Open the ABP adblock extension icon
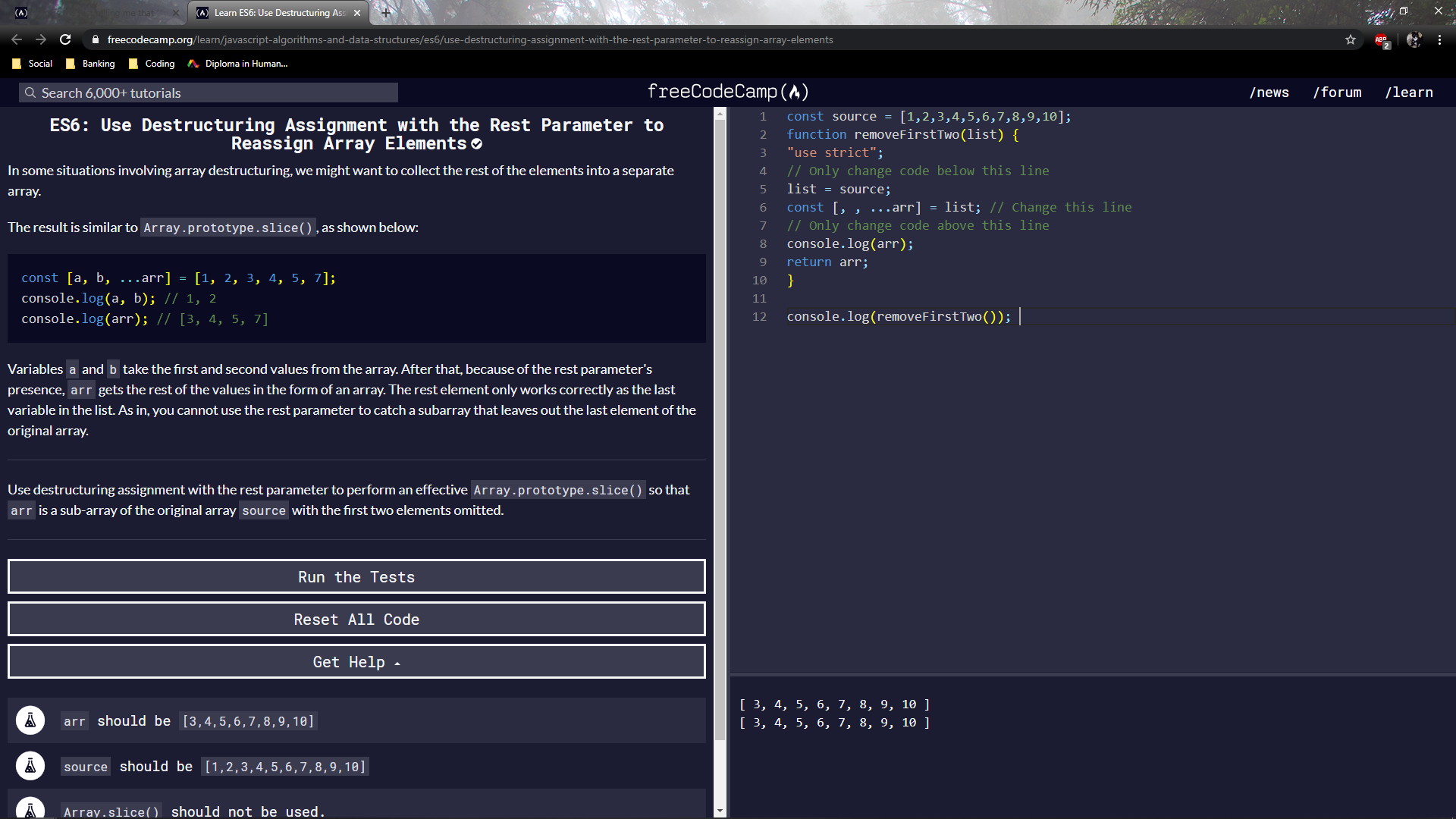Viewport: 1456px width, 819px height. click(1382, 40)
